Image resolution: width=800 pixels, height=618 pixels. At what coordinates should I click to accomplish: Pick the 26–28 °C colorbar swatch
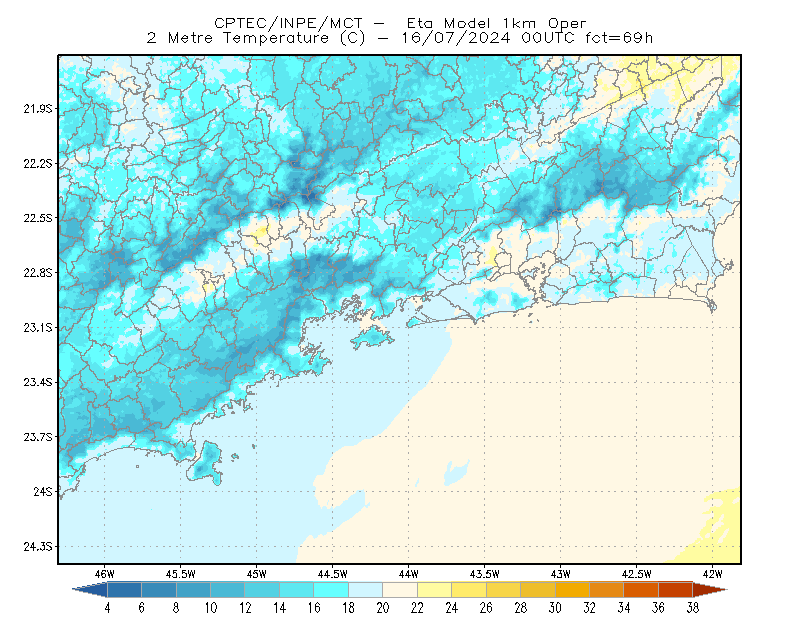click(x=503, y=589)
